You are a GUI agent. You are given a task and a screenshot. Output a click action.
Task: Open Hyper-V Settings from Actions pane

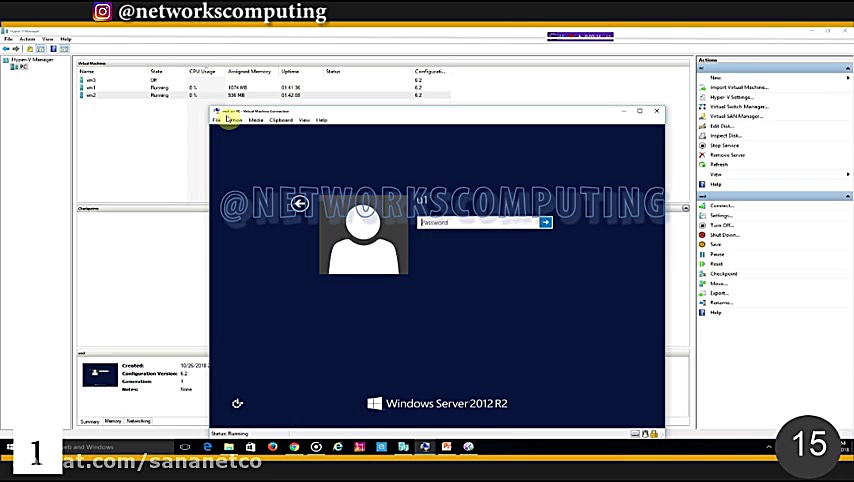[732, 97]
